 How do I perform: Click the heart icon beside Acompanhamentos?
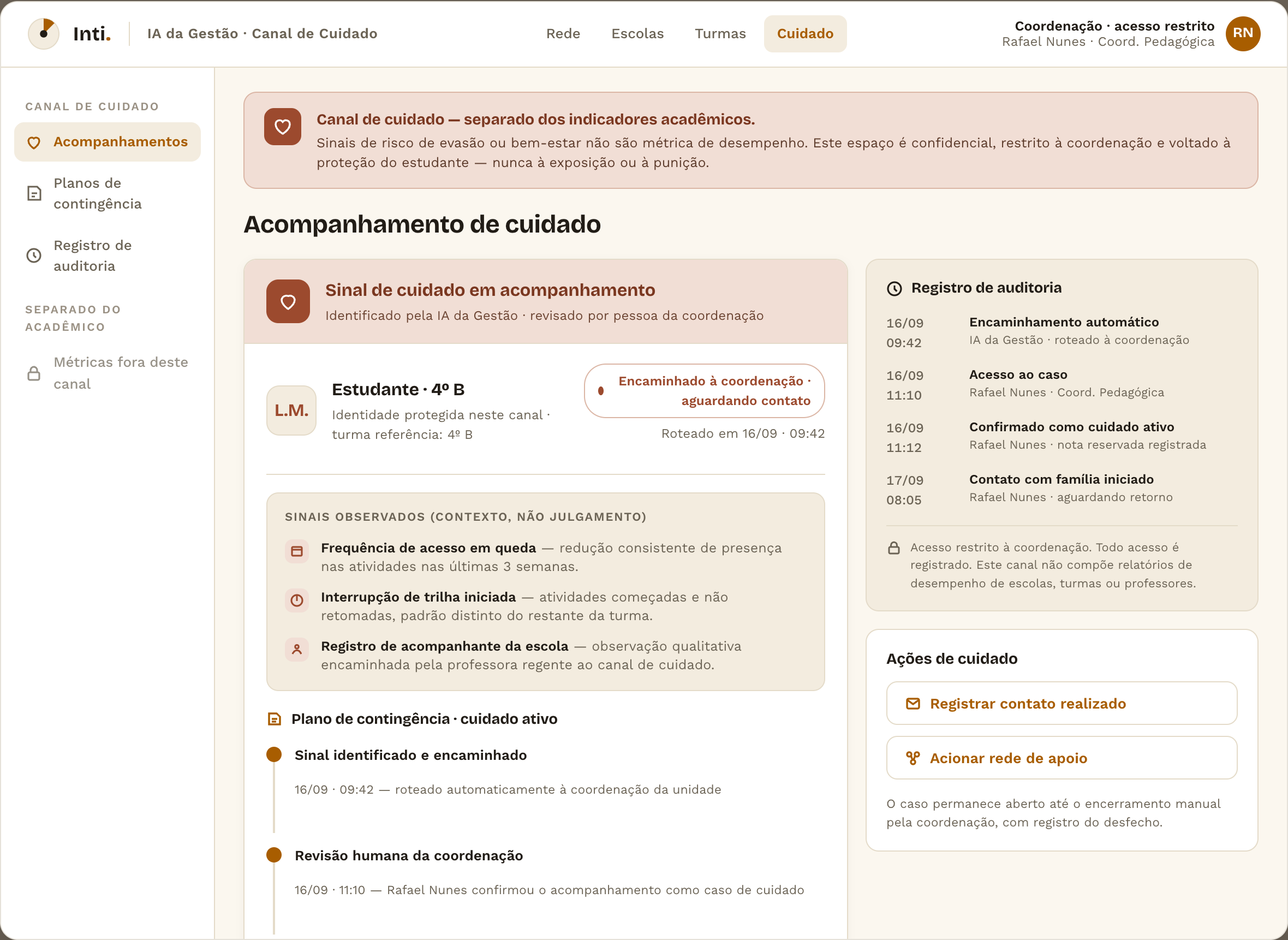[34, 142]
